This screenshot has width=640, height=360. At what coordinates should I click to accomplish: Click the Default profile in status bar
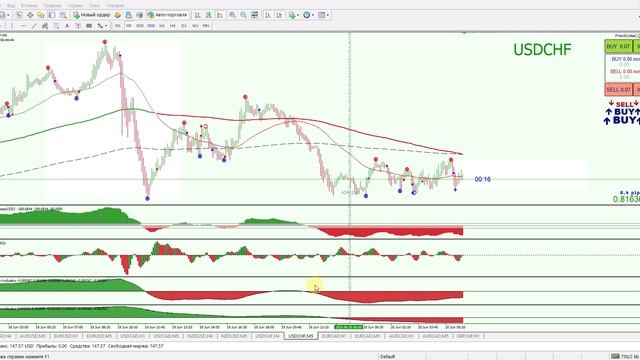point(387,356)
